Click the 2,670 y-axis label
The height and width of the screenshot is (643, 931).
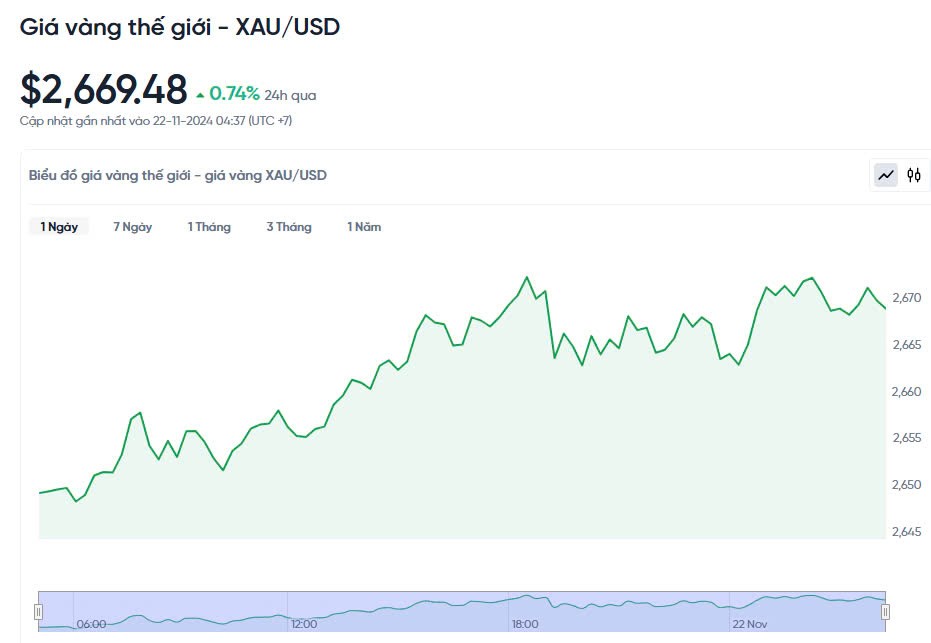906,298
